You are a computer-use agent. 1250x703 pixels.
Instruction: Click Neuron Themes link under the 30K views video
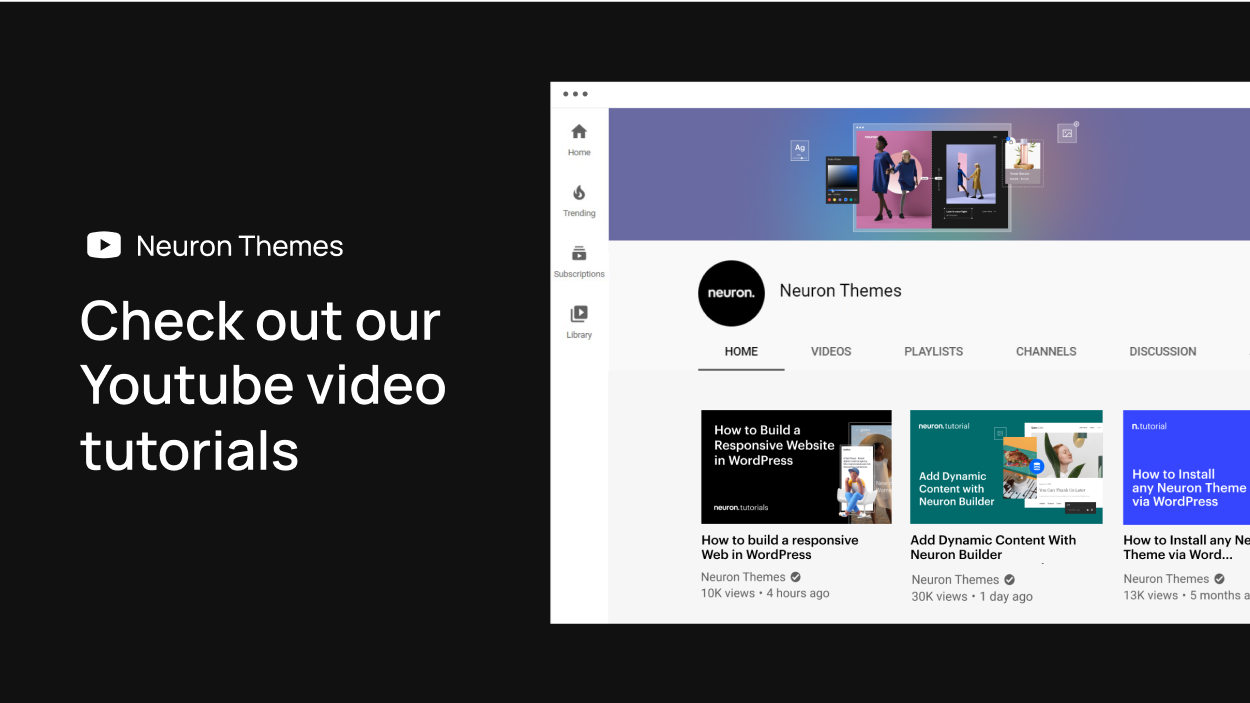click(x=955, y=580)
